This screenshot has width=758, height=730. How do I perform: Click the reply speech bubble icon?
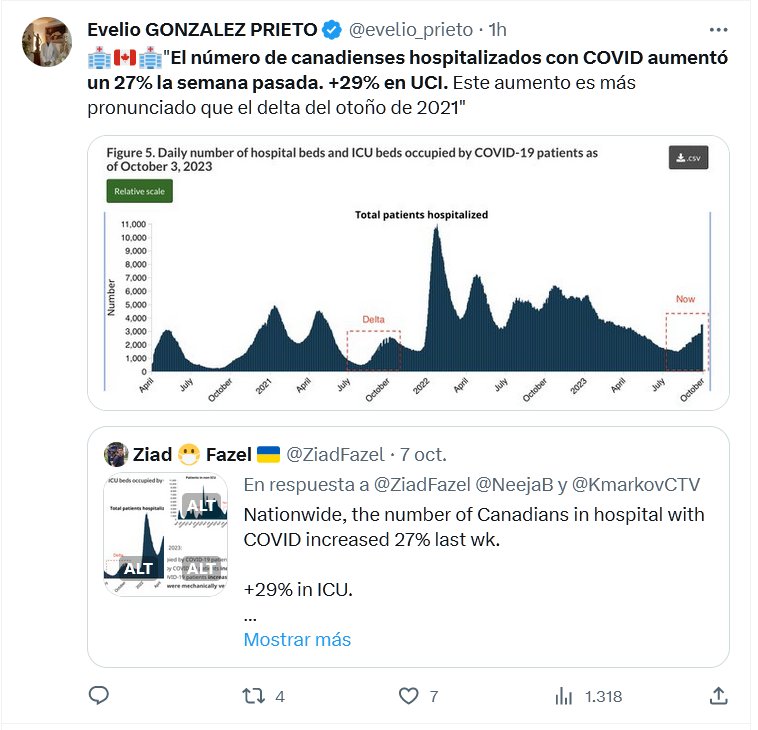pyautogui.click(x=98, y=696)
